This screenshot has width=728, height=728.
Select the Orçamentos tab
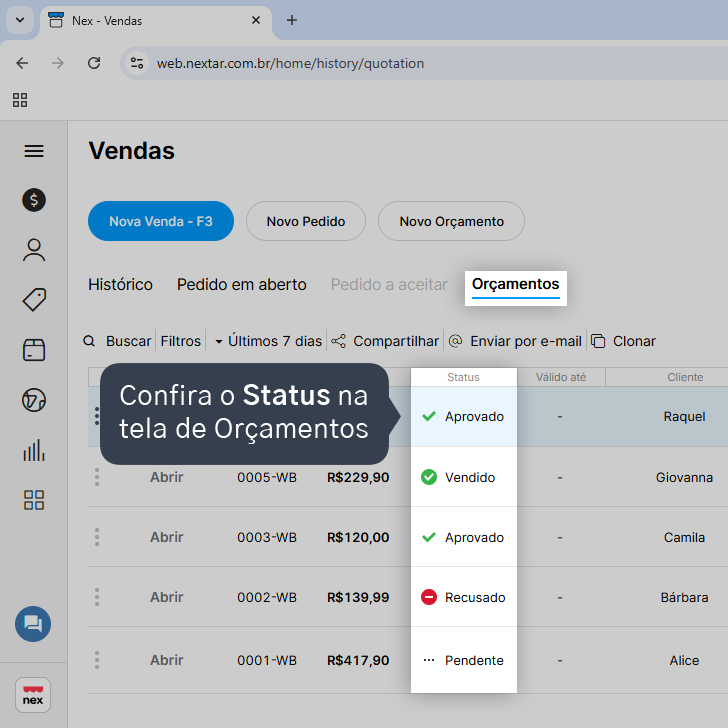pos(515,284)
